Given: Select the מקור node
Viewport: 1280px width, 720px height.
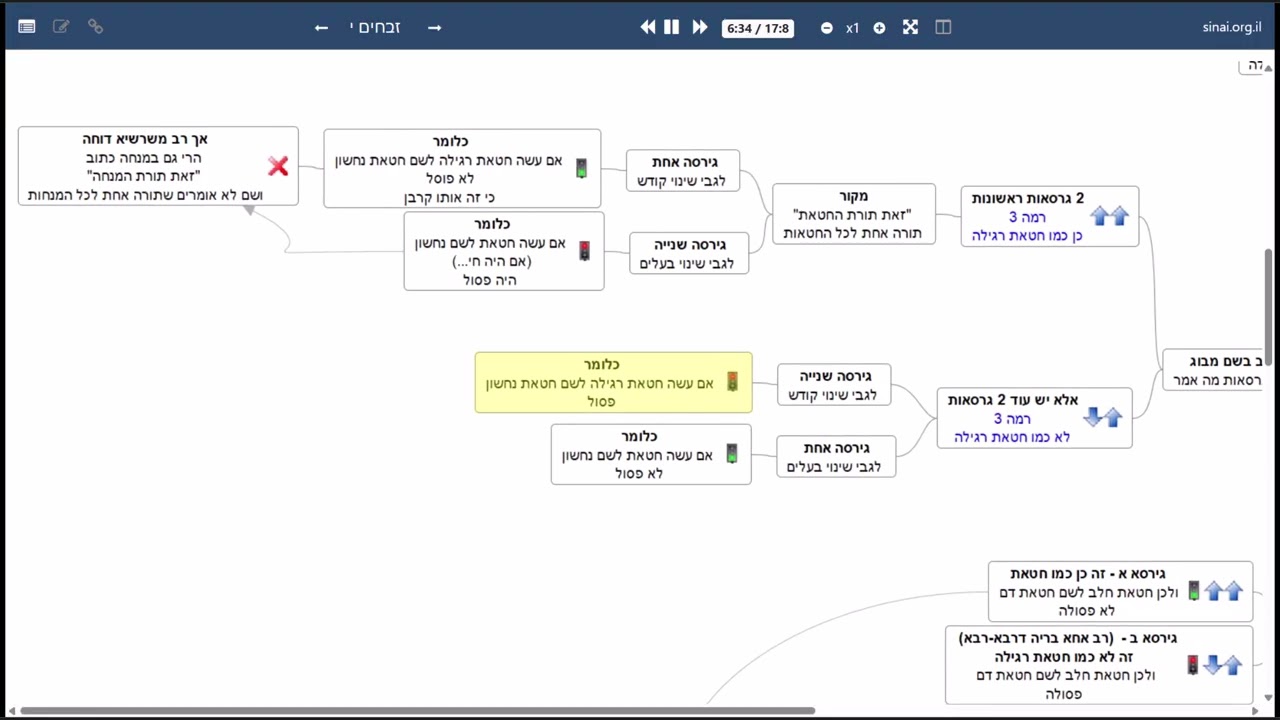Looking at the screenshot, I should click(854, 214).
